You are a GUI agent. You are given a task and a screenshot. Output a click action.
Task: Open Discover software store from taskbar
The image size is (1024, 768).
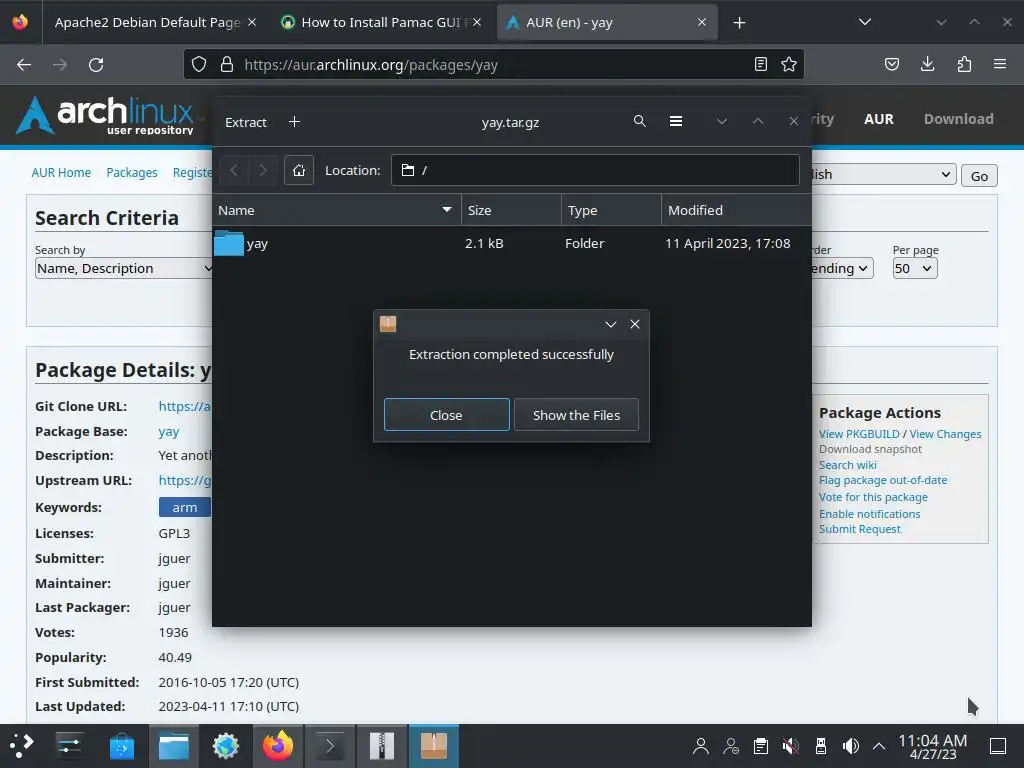pos(121,746)
